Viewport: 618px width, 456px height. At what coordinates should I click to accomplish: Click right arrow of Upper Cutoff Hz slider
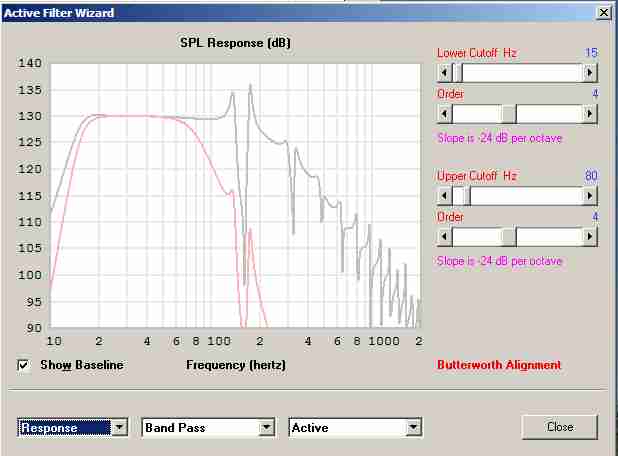590,196
